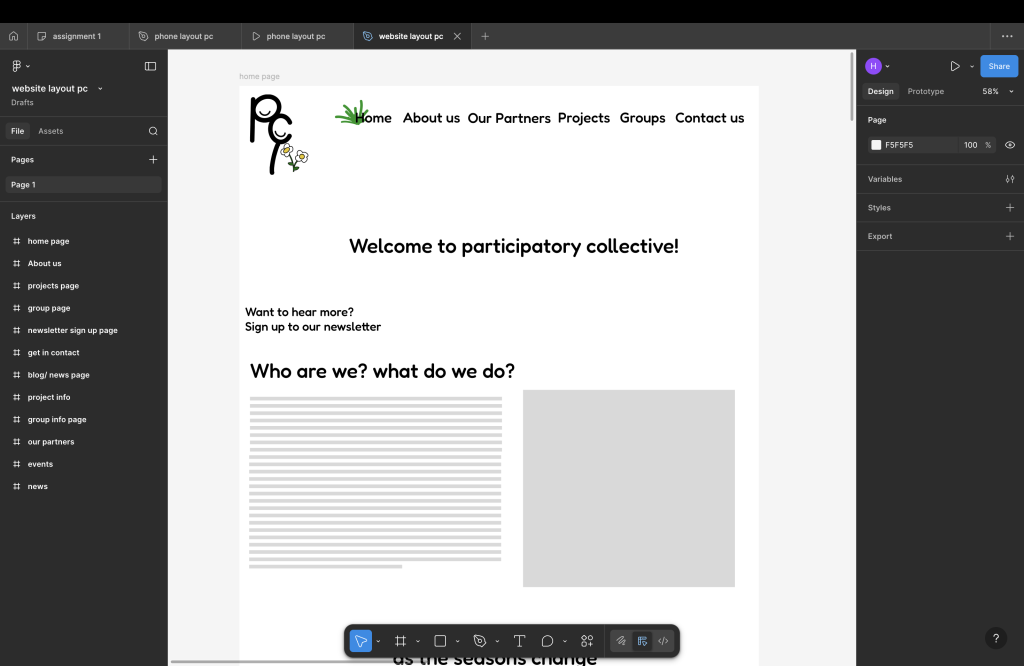Open the assignment 1 tab
The width and height of the screenshot is (1024, 666).
coord(76,36)
